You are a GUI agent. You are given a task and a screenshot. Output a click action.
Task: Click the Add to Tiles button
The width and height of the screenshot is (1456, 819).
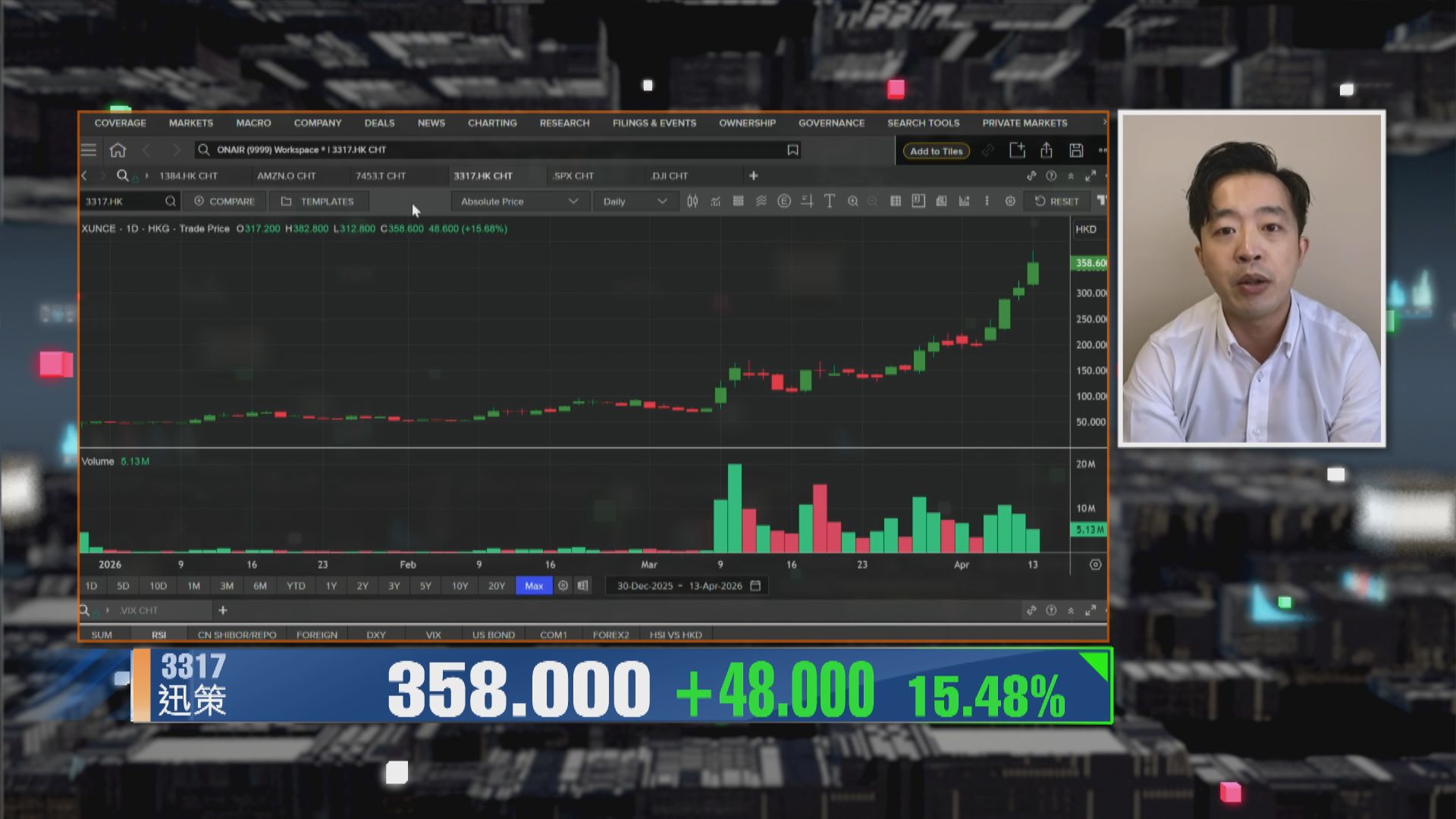tap(936, 151)
